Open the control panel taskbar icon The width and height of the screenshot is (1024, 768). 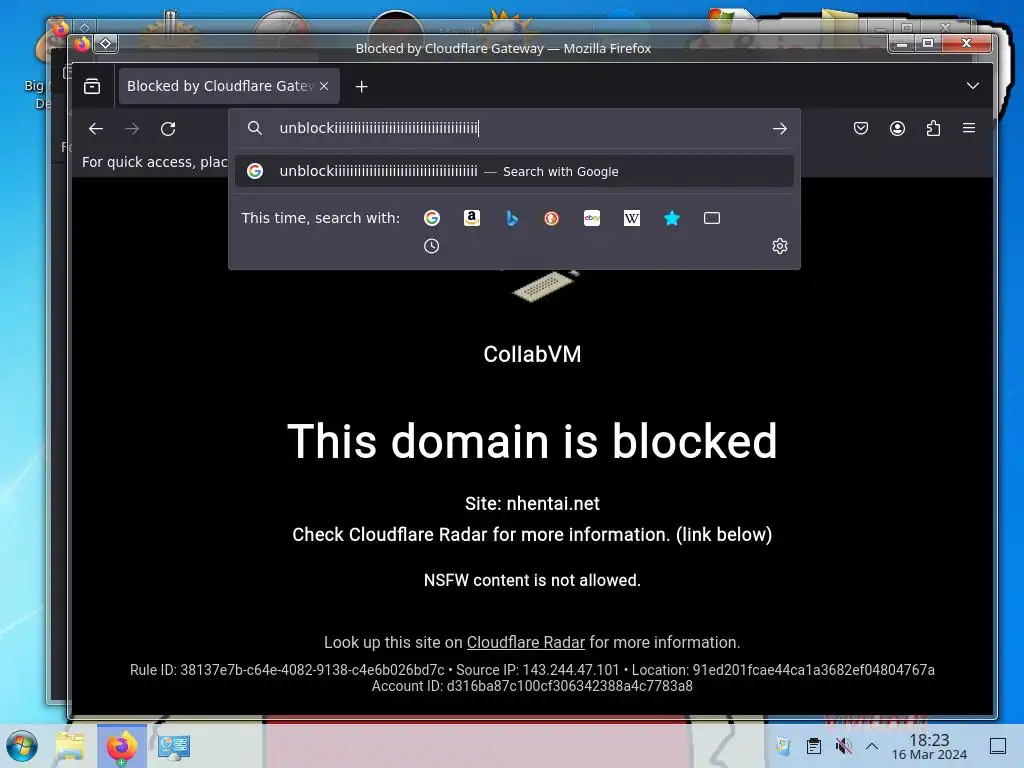pyautogui.click(x=174, y=746)
